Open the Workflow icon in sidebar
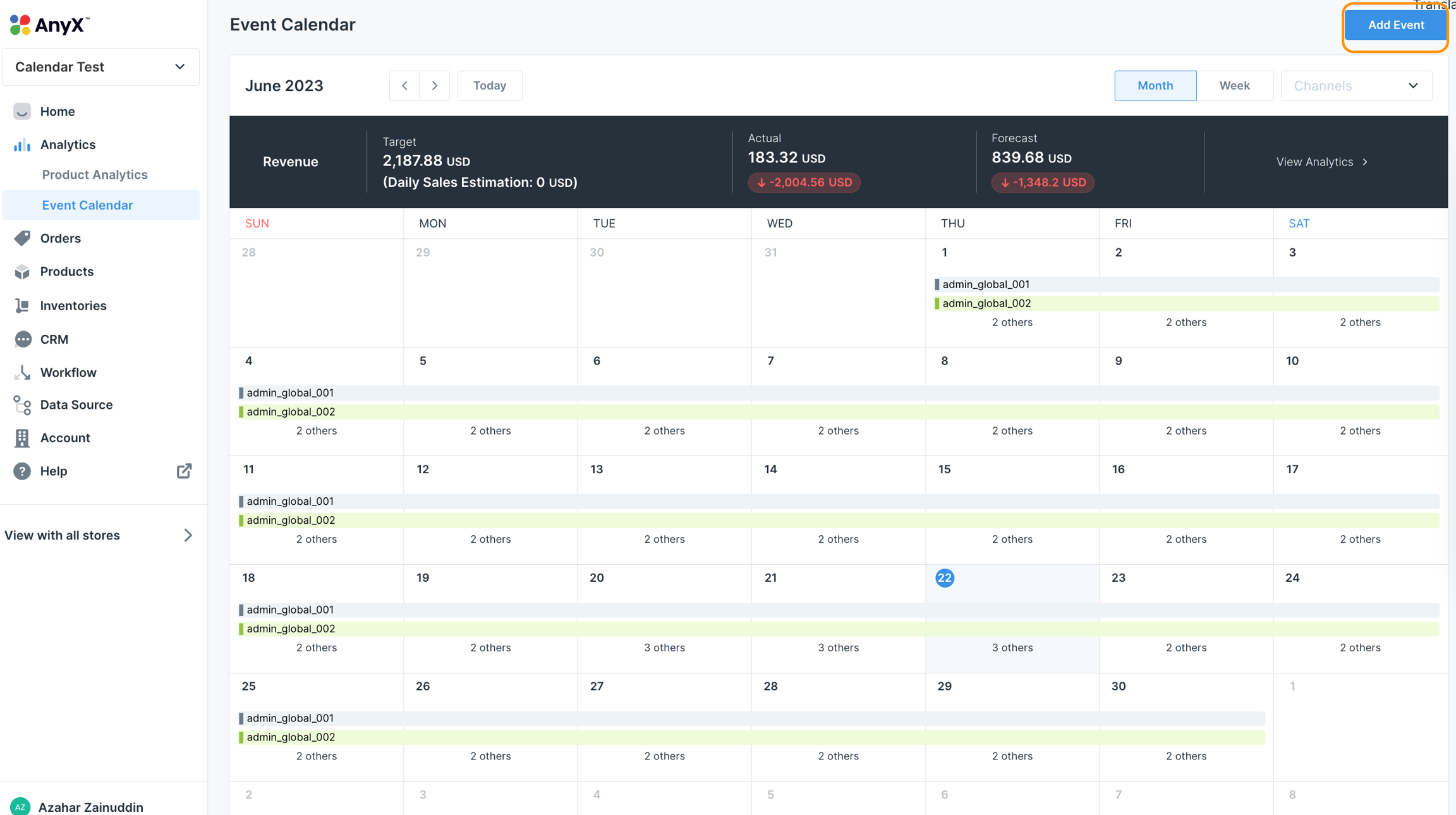 pyautogui.click(x=22, y=372)
